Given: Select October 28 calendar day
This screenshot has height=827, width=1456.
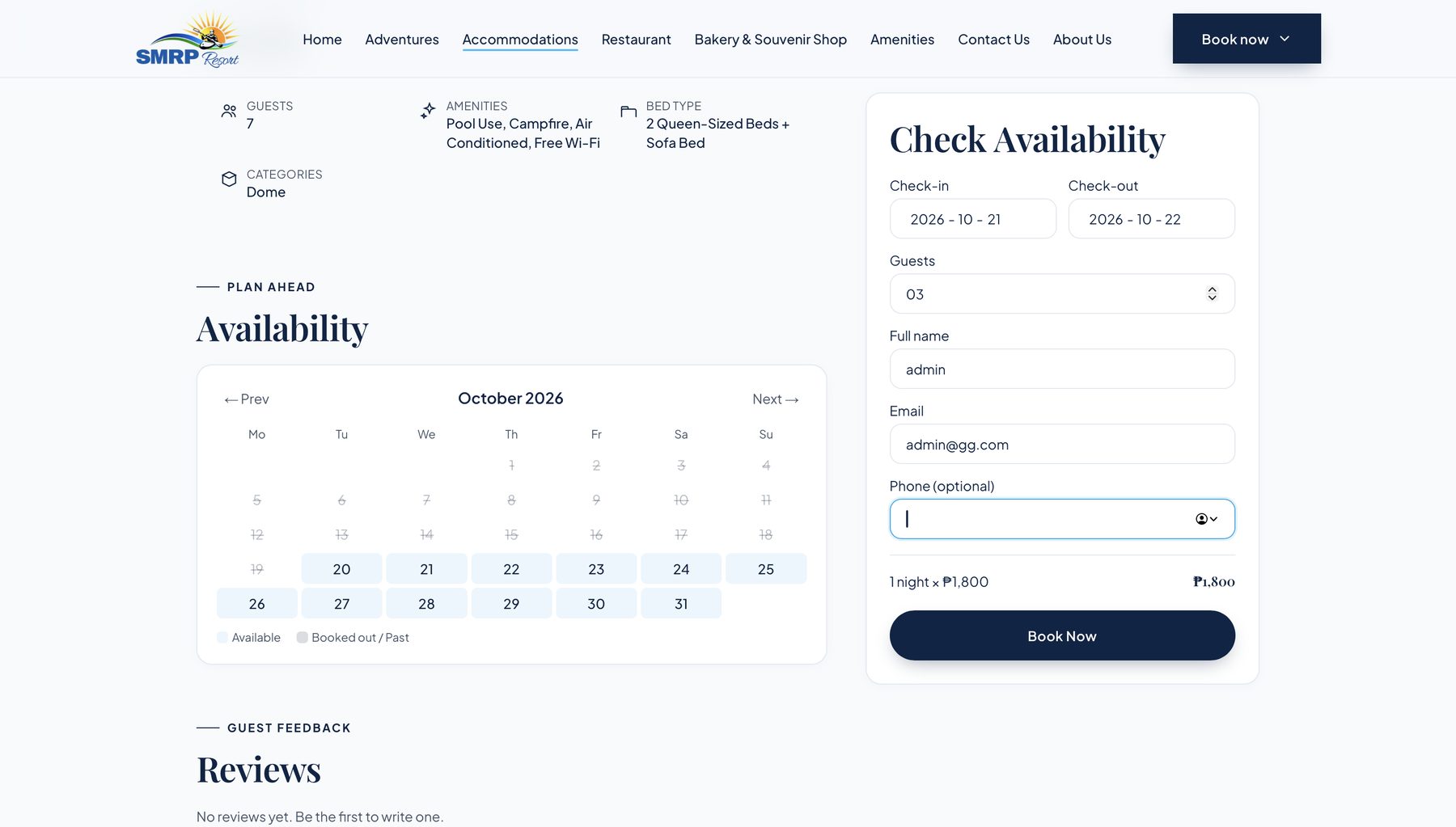Looking at the screenshot, I should click(426, 604).
